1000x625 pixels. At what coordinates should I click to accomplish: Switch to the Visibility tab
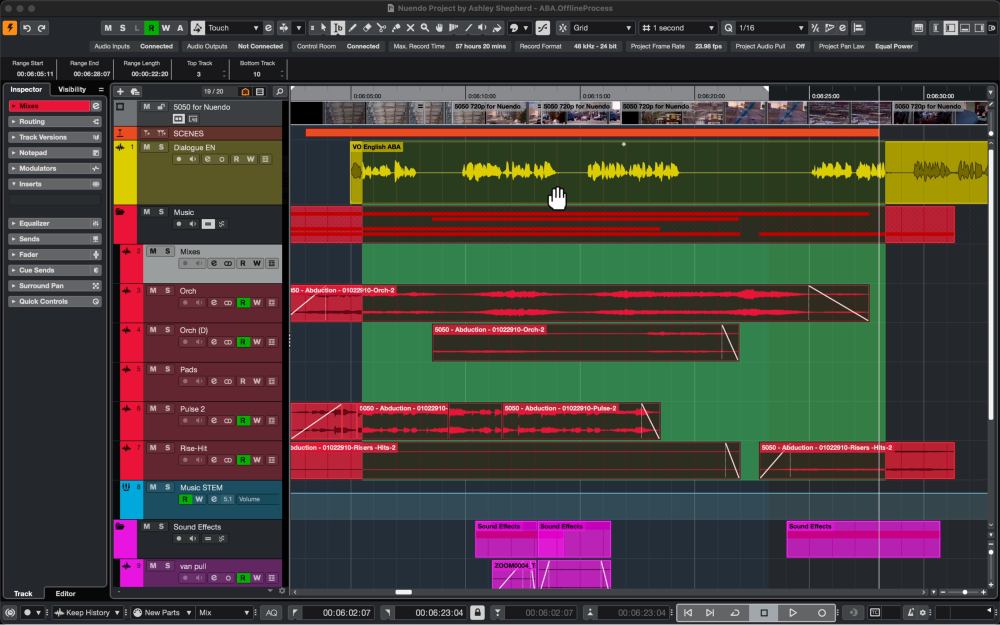72,89
